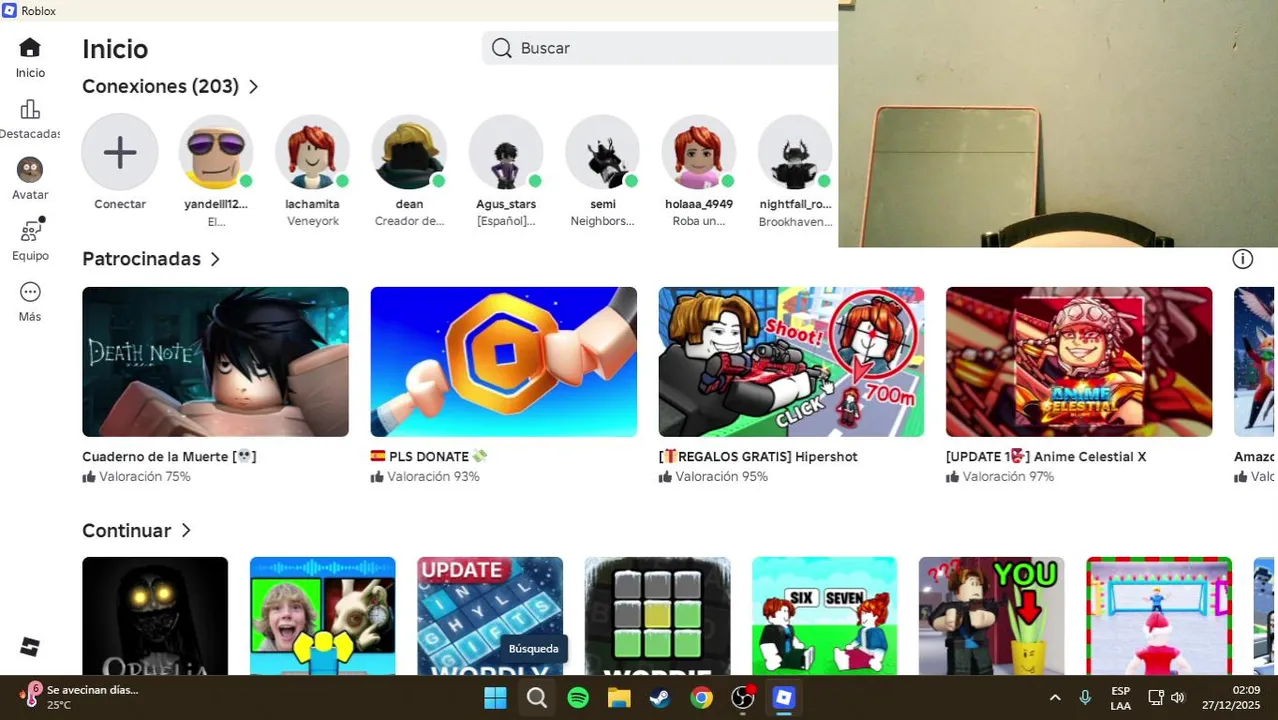Open the Inicio home icon in sidebar
Screen dimensions: 1278x720
pos(30,48)
